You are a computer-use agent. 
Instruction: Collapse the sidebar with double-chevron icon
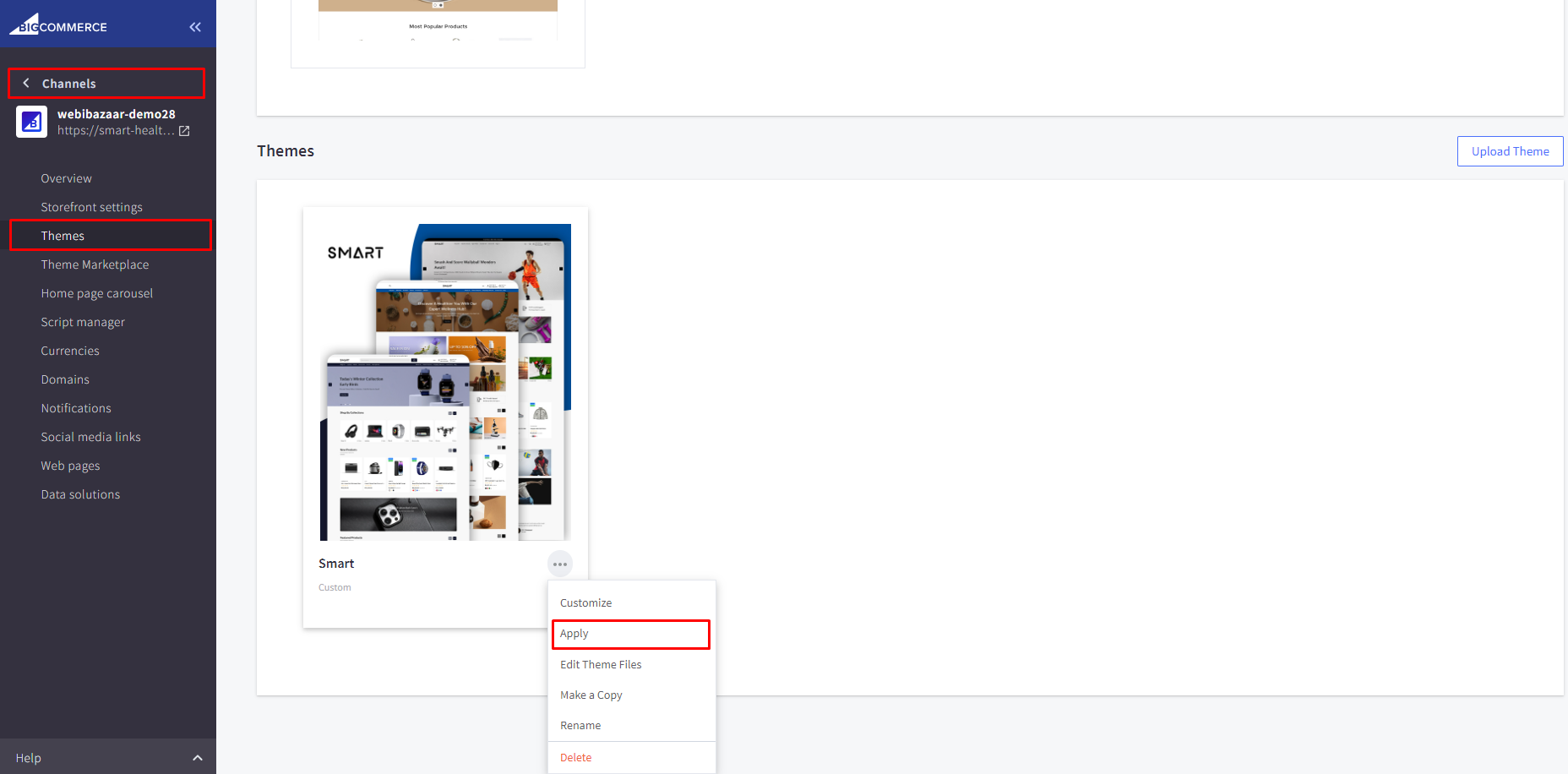coord(195,27)
